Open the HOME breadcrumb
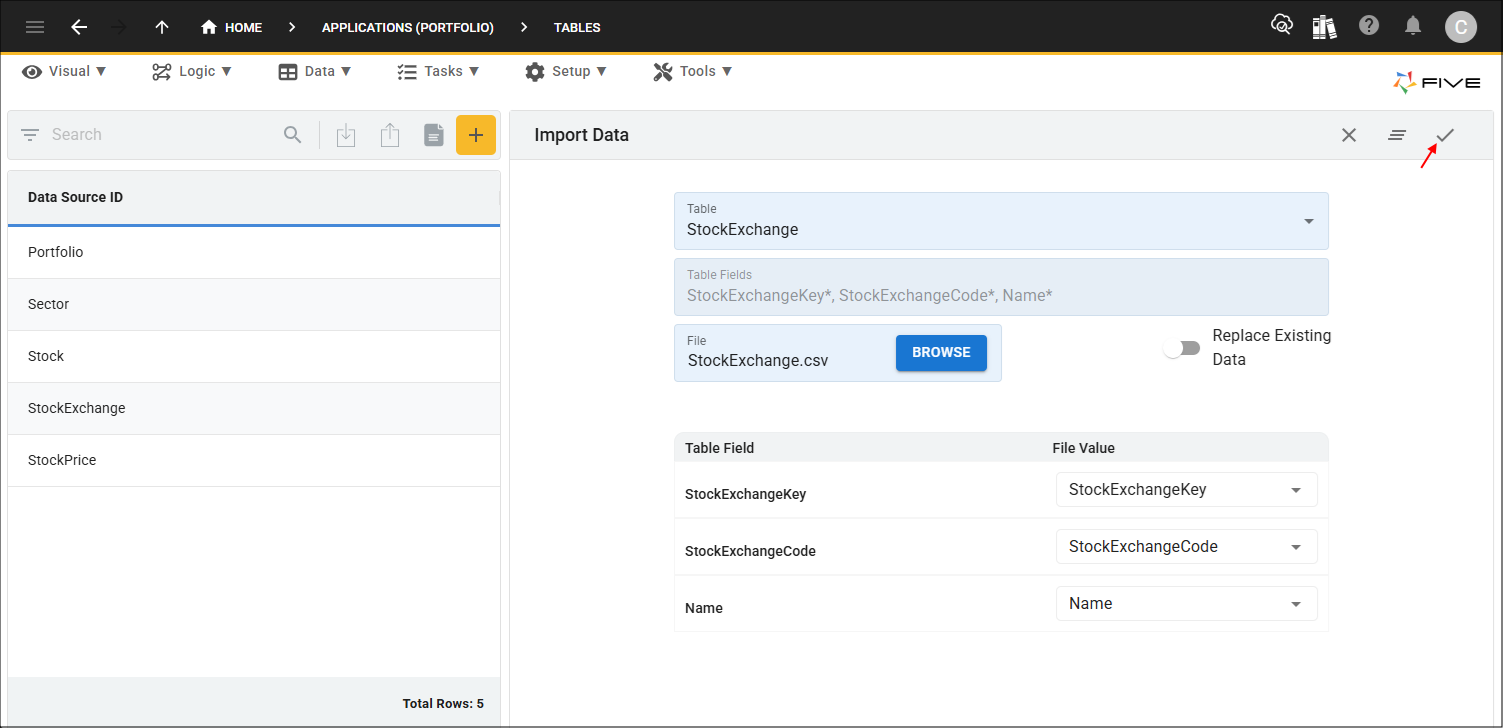Screen dimensions: 1503x728 point(232,28)
